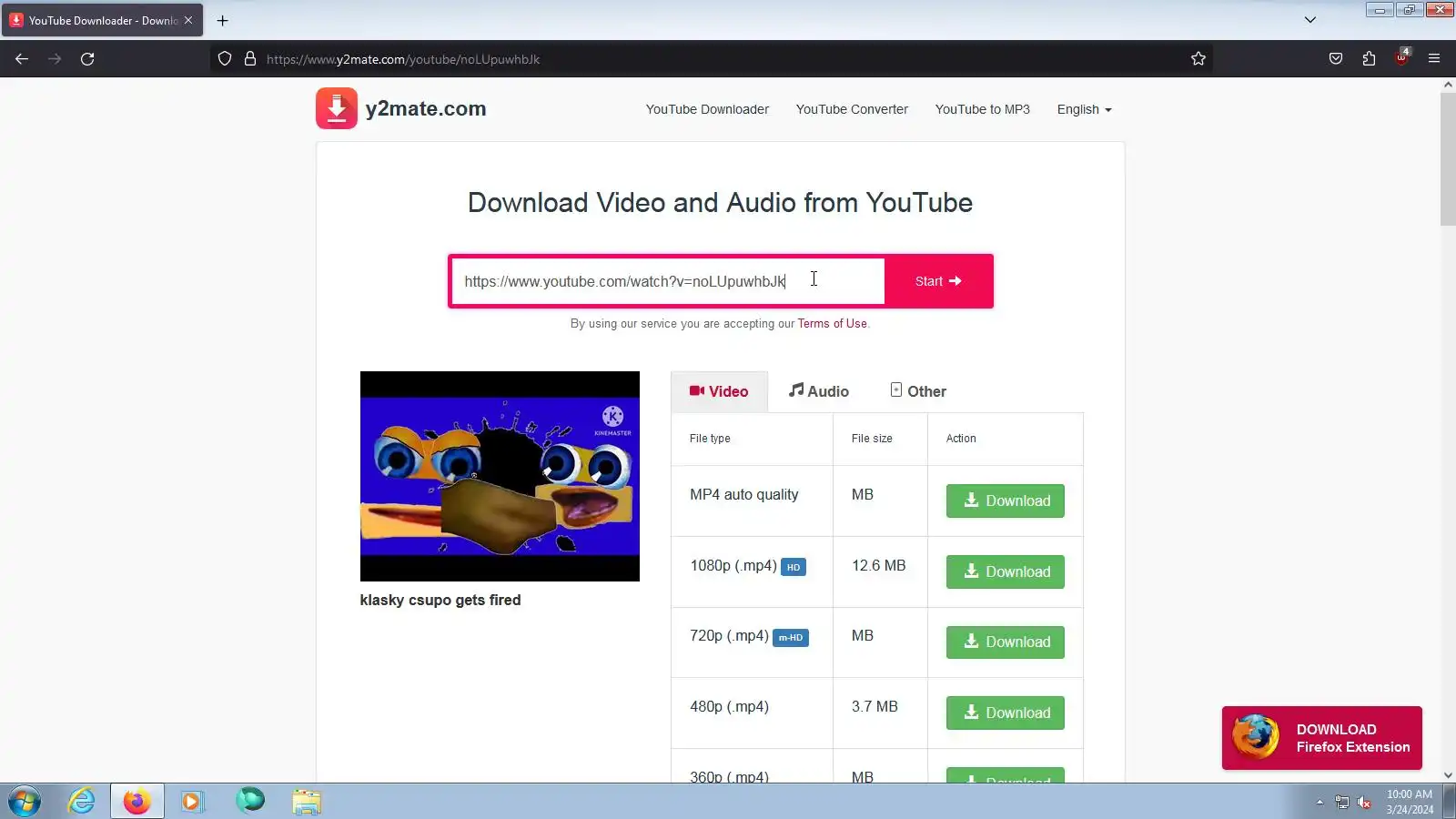Switch to the Other tab
The height and width of the screenshot is (819, 1456).
coord(917,391)
